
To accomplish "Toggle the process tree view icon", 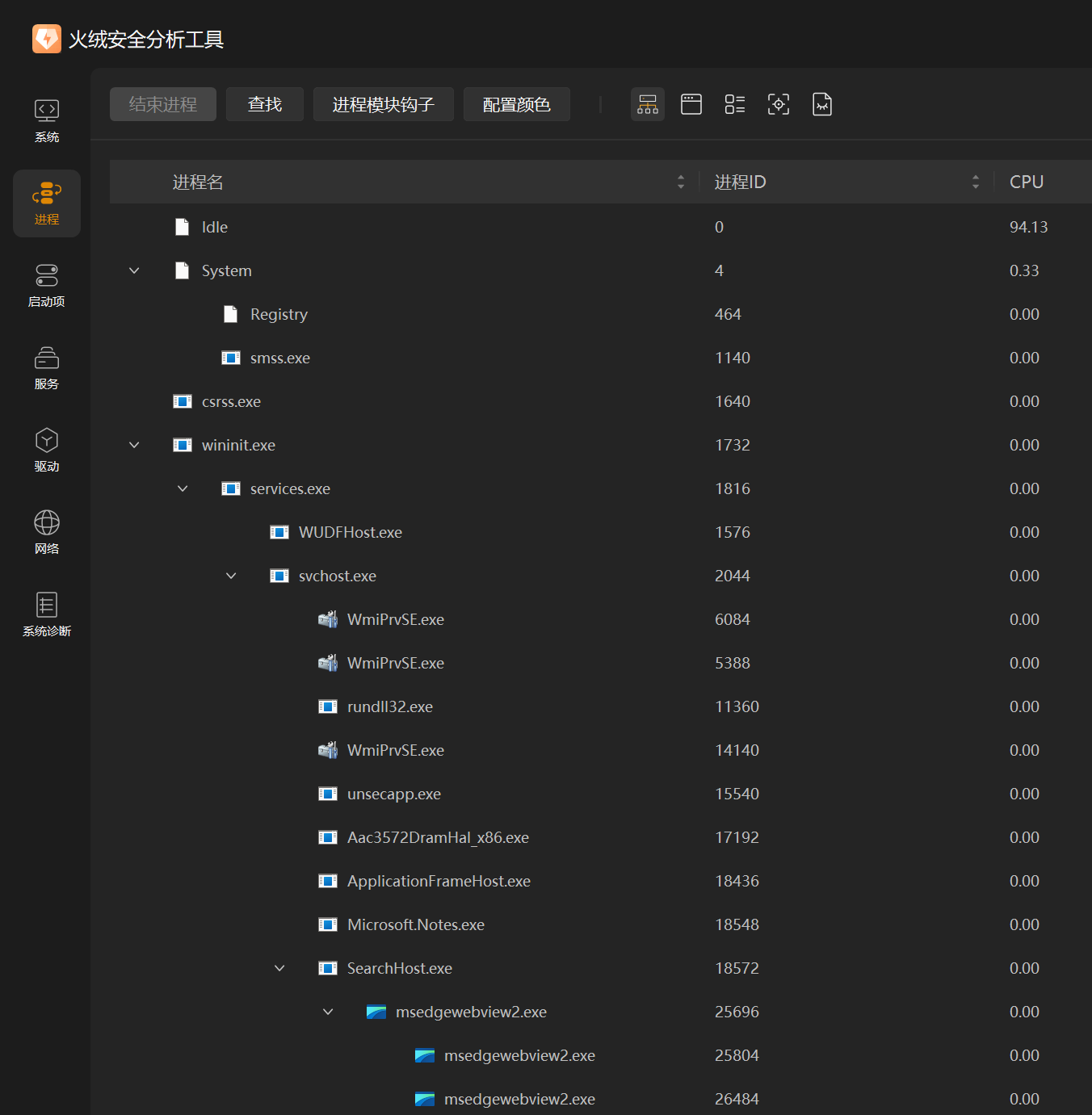I will pos(648,104).
